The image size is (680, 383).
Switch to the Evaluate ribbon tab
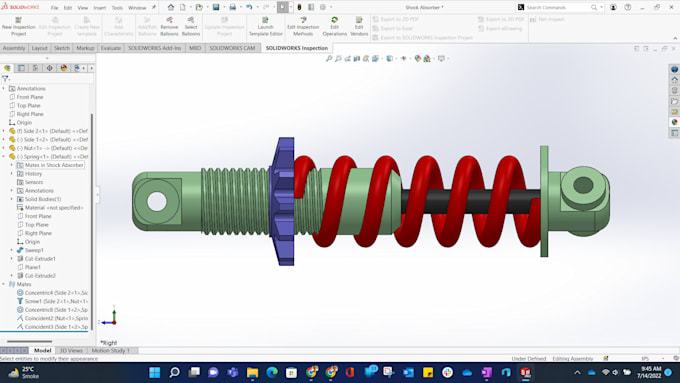(111, 48)
